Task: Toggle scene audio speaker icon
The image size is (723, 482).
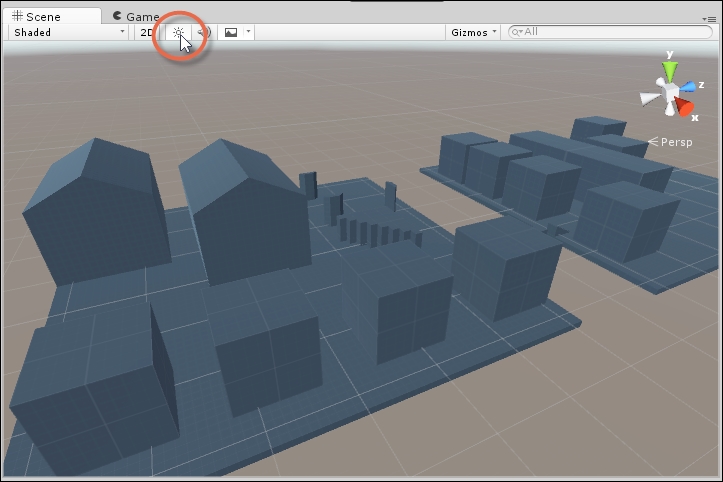Action: (x=203, y=32)
